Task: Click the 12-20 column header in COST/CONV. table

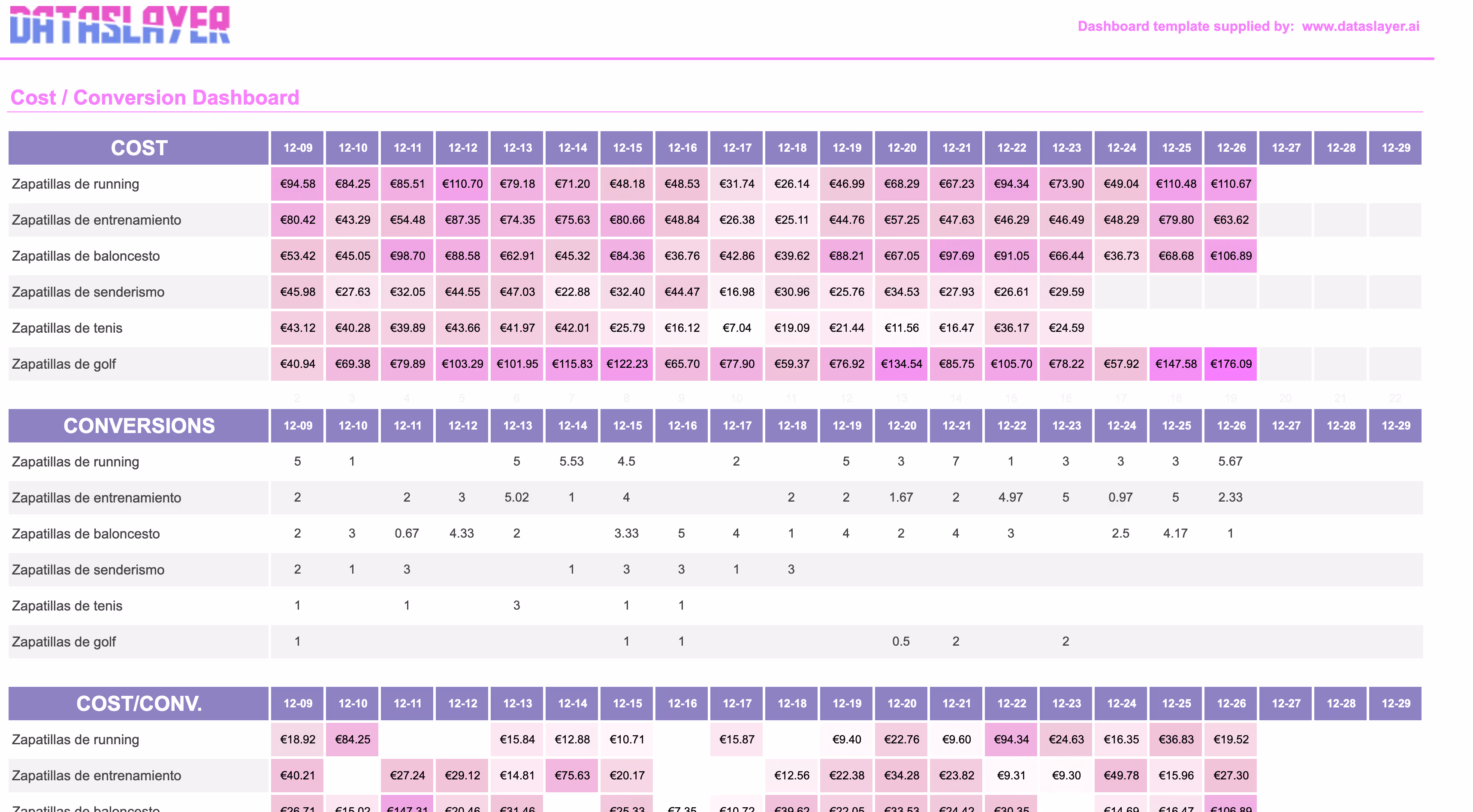Action: click(x=901, y=704)
